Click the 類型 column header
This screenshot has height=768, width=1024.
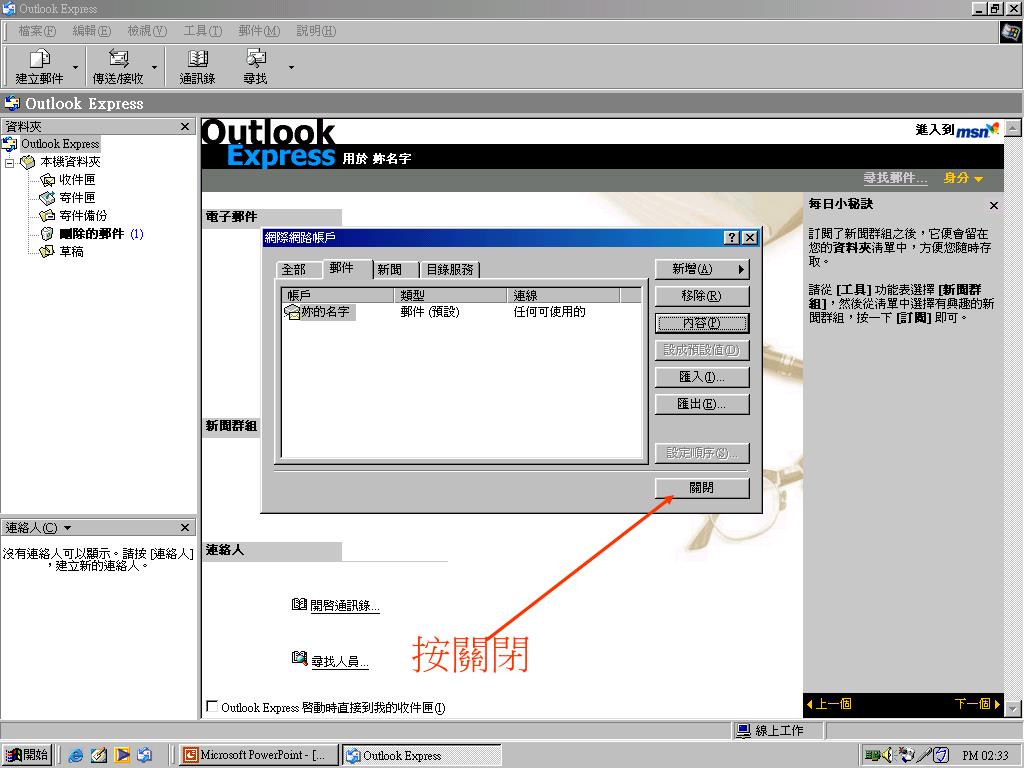tap(451, 295)
